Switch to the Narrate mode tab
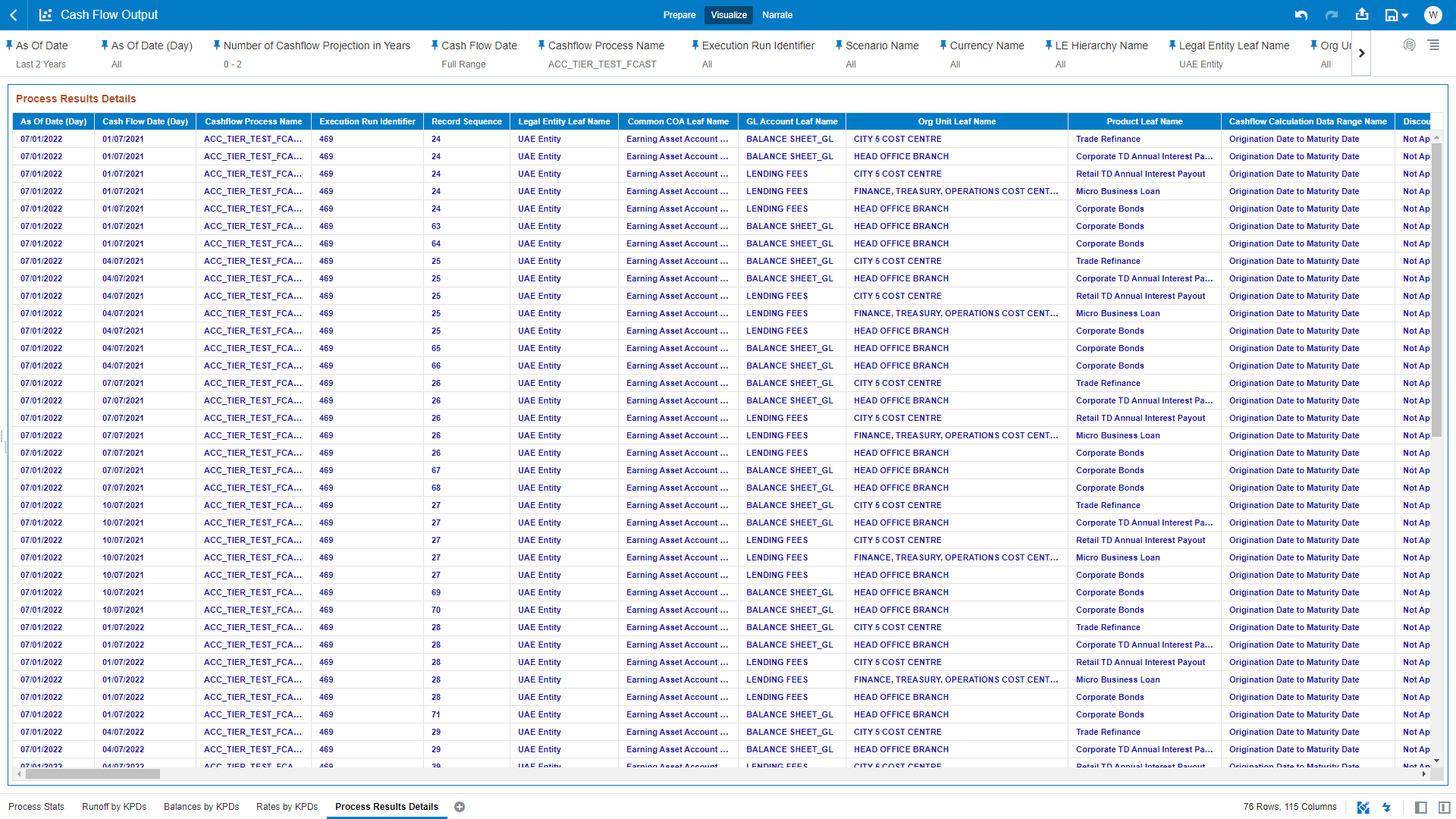This screenshot has width=1456, height=819. 777,15
